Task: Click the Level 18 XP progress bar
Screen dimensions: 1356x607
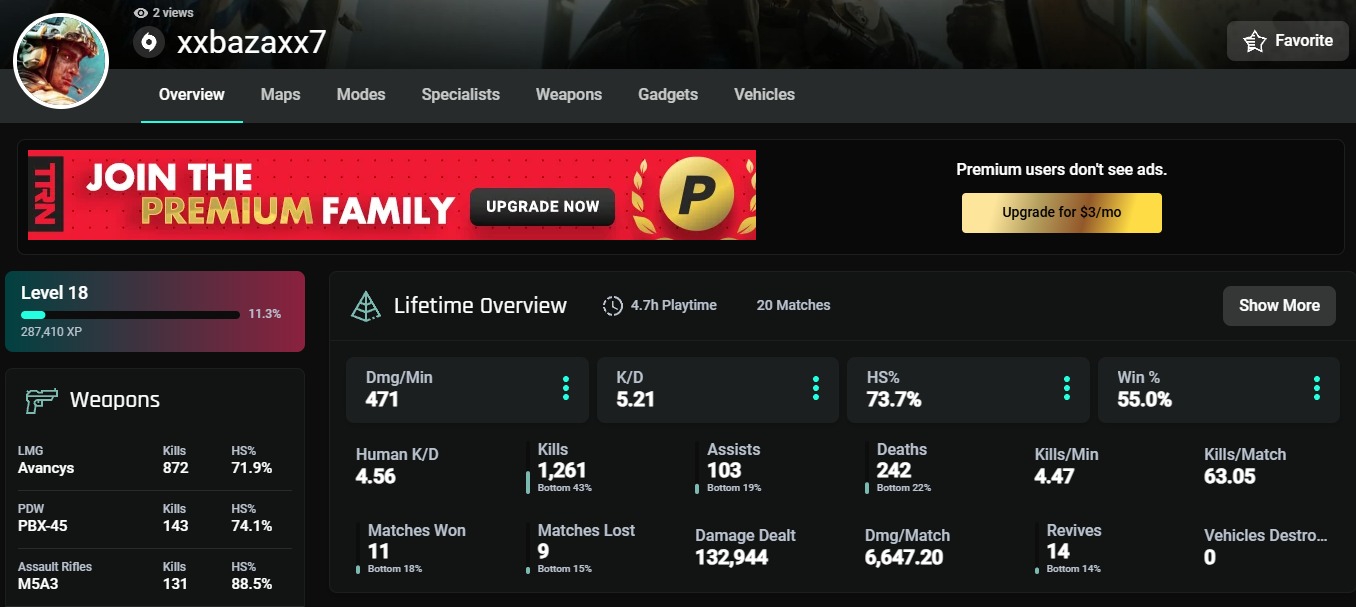Action: (x=130, y=314)
